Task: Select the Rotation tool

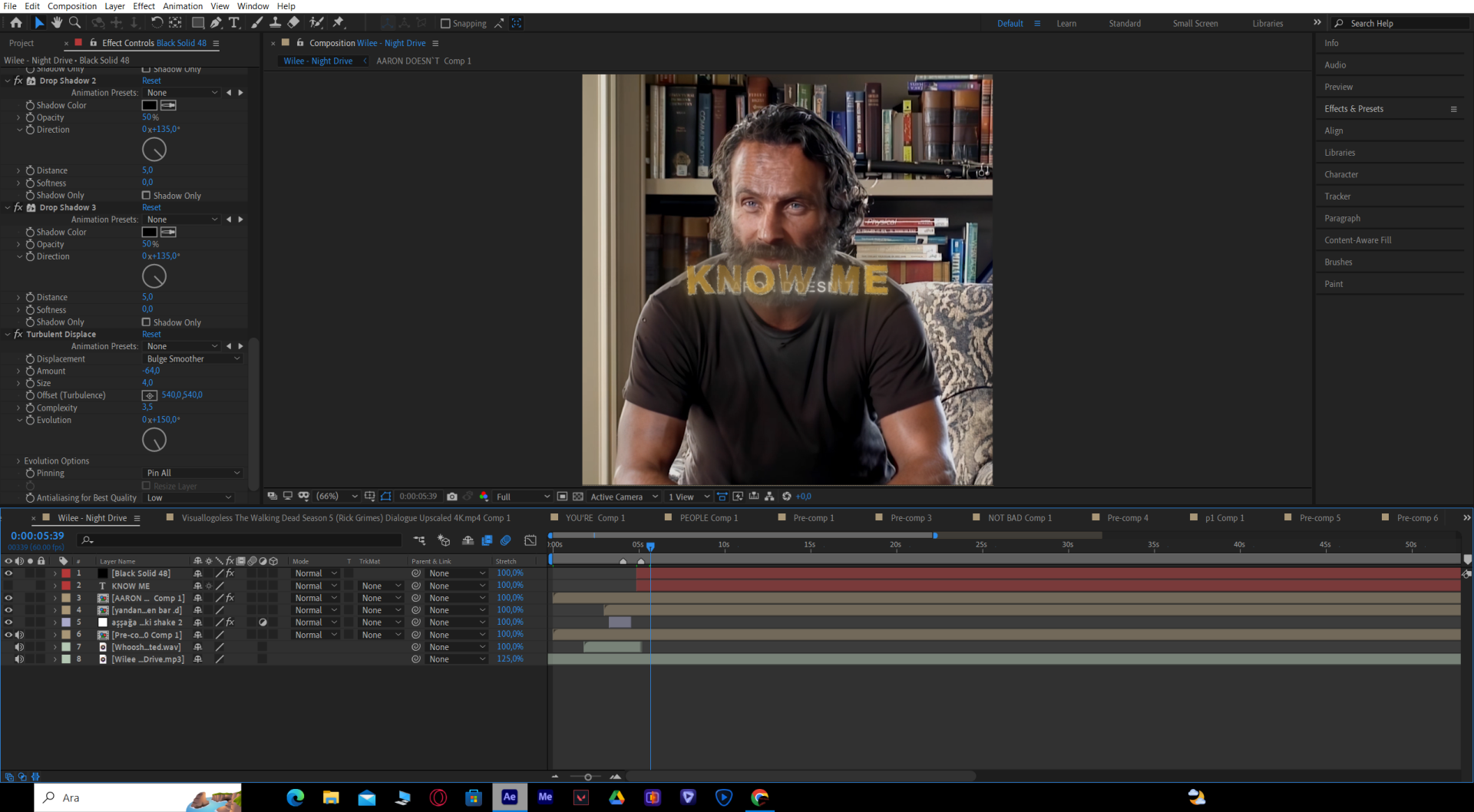Action: [157, 23]
